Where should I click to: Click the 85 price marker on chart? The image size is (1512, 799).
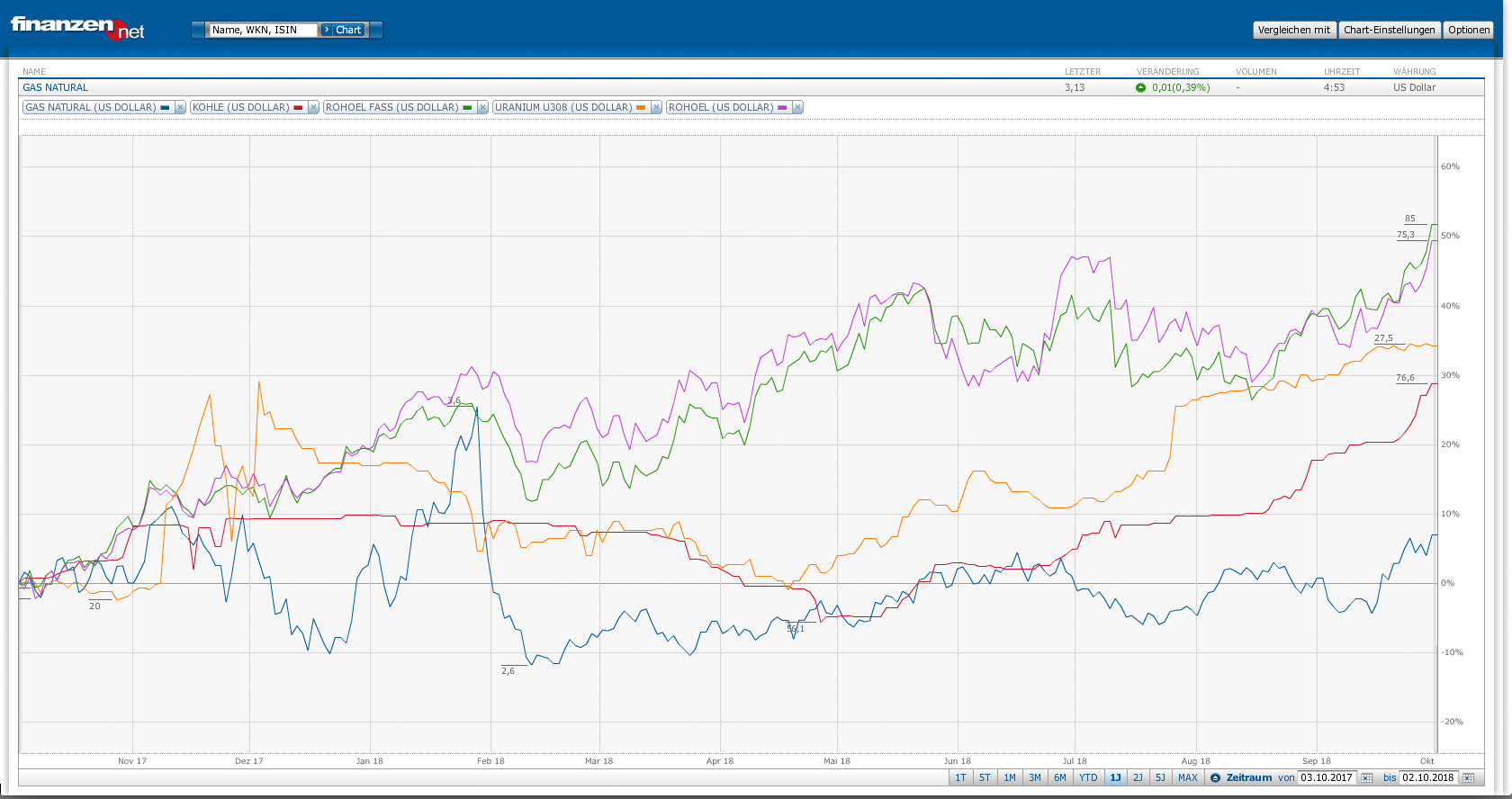1410,219
